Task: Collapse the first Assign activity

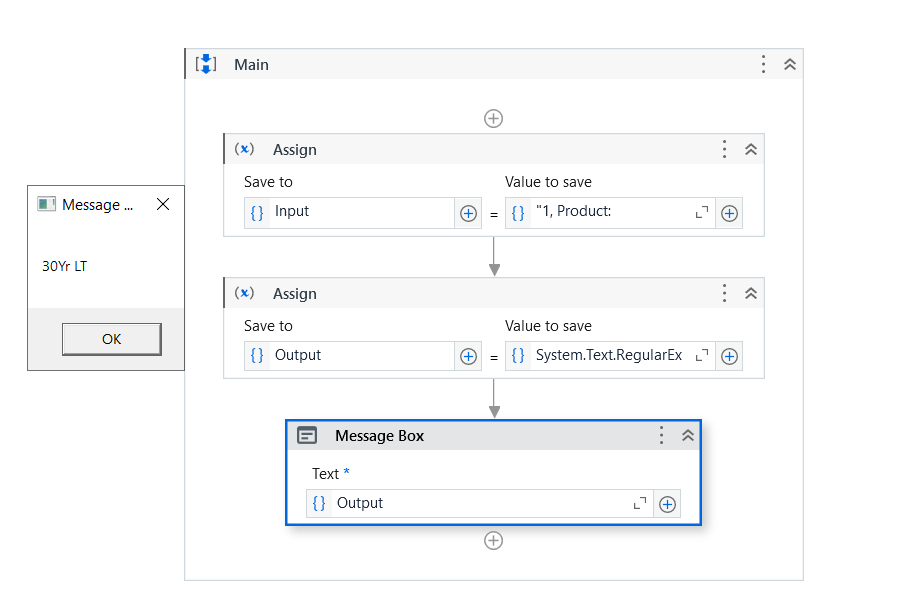Action: coord(750,148)
